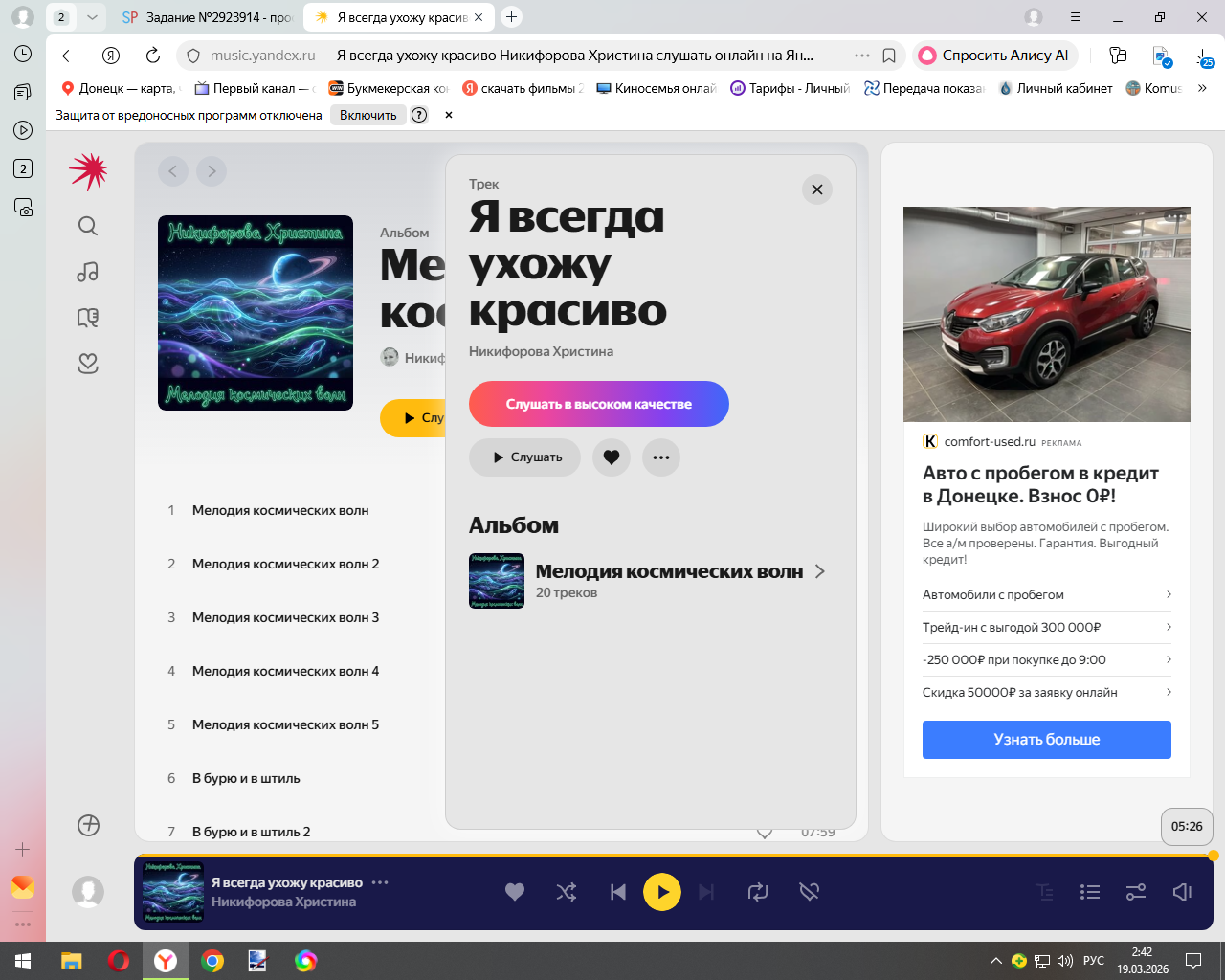Select track Мелодия космических волн 3
The height and width of the screenshot is (980, 1225).
click(x=285, y=617)
